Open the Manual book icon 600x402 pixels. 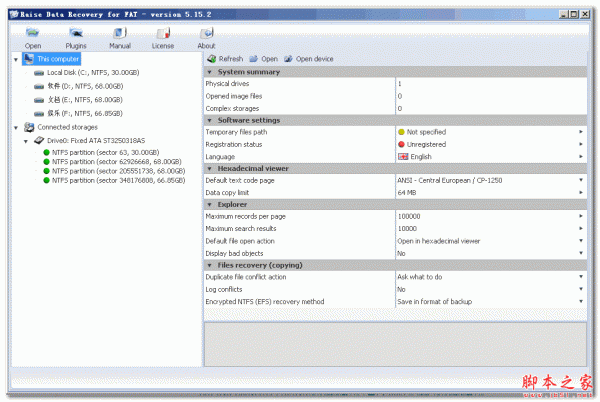119,33
